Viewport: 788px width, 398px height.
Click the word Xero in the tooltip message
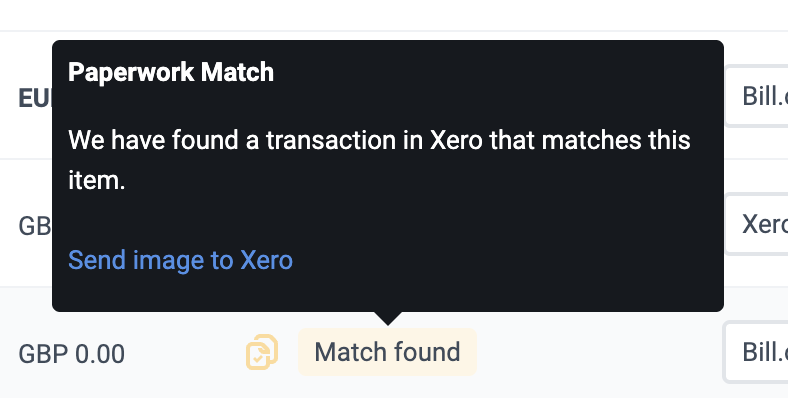point(456,140)
